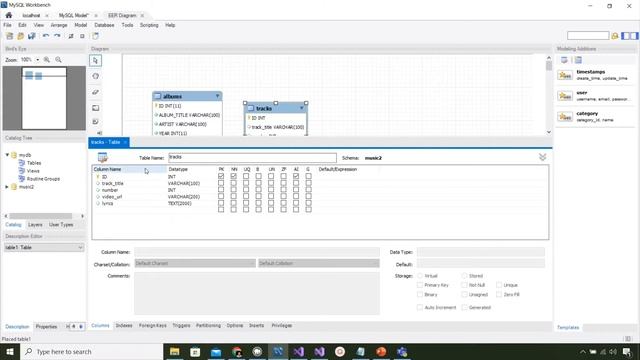Select Tables under mydb
Viewport: 640px width, 360px height.
click(34, 163)
